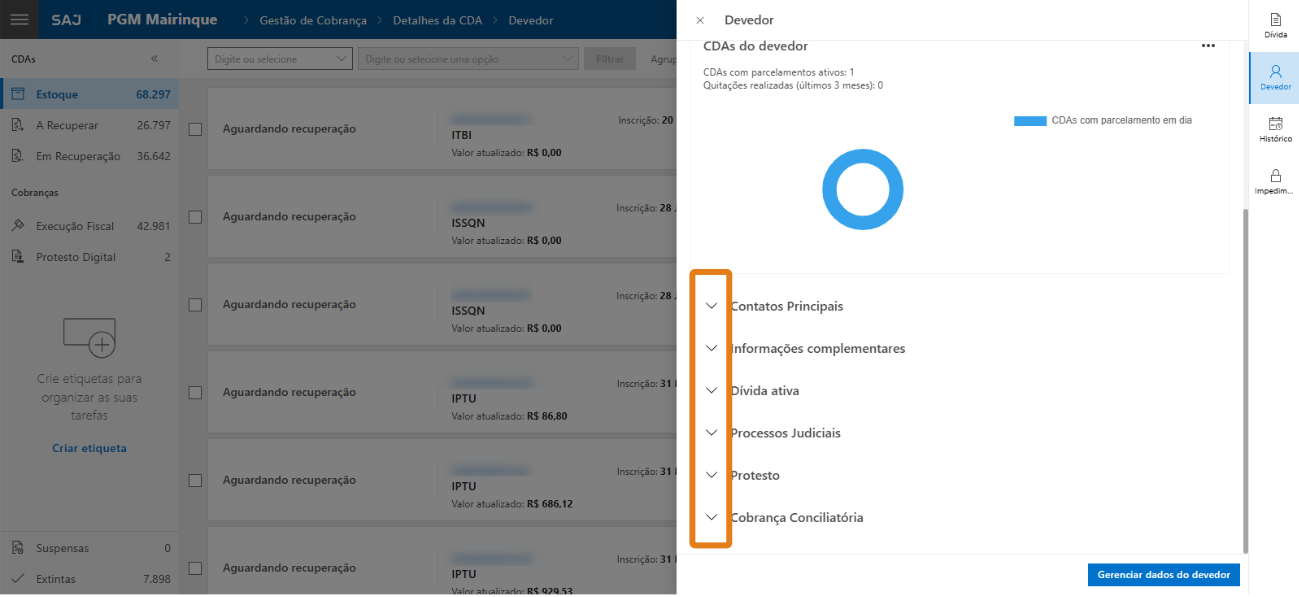Tick the IPTU R$ 686,12 row checkbox
This screenshot has width=1299, height=597.
point(196,481)
